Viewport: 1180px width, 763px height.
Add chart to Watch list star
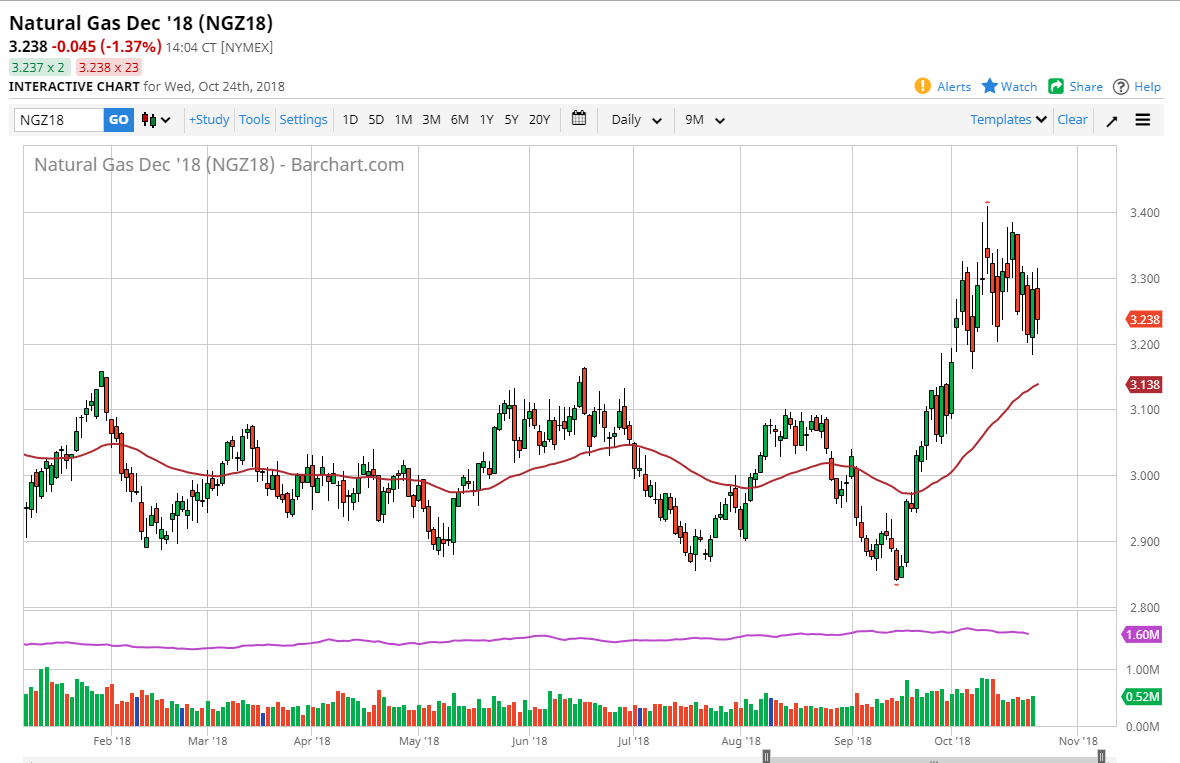[x=990, y=86]
